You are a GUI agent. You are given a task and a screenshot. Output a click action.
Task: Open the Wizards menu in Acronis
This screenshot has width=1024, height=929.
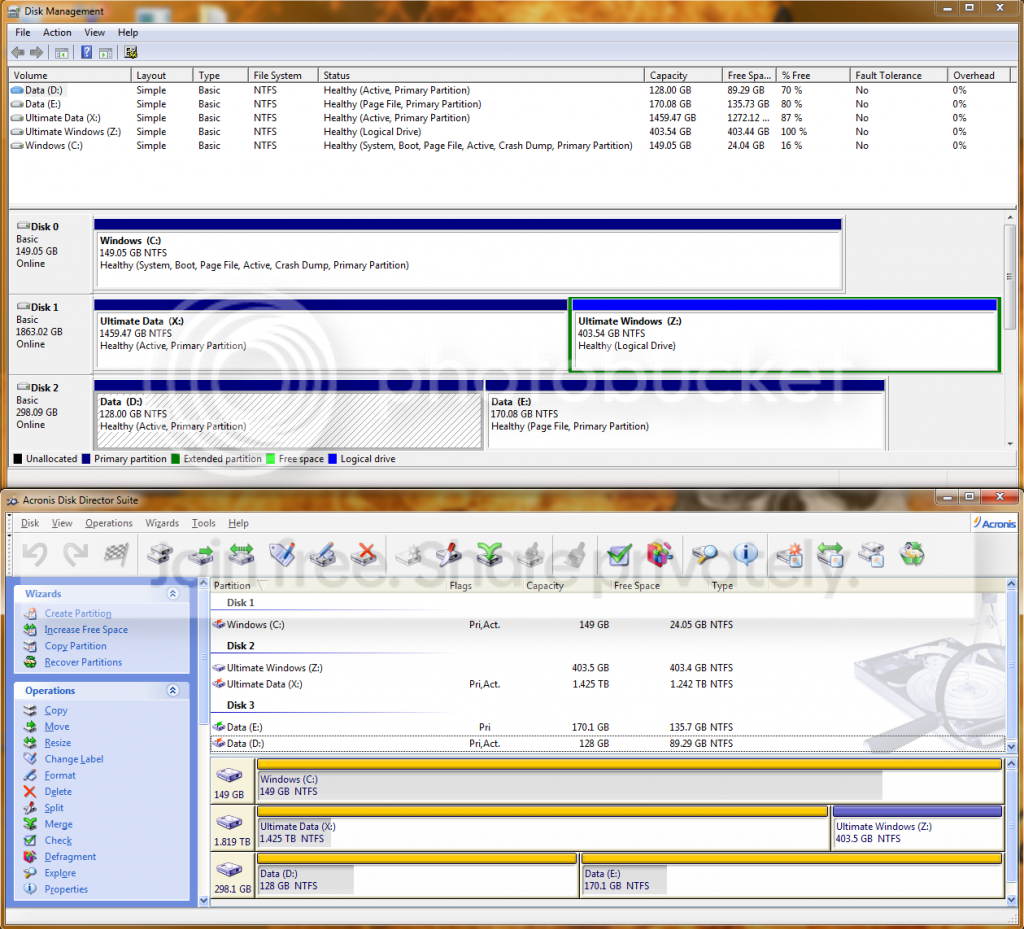click(162, 523)
